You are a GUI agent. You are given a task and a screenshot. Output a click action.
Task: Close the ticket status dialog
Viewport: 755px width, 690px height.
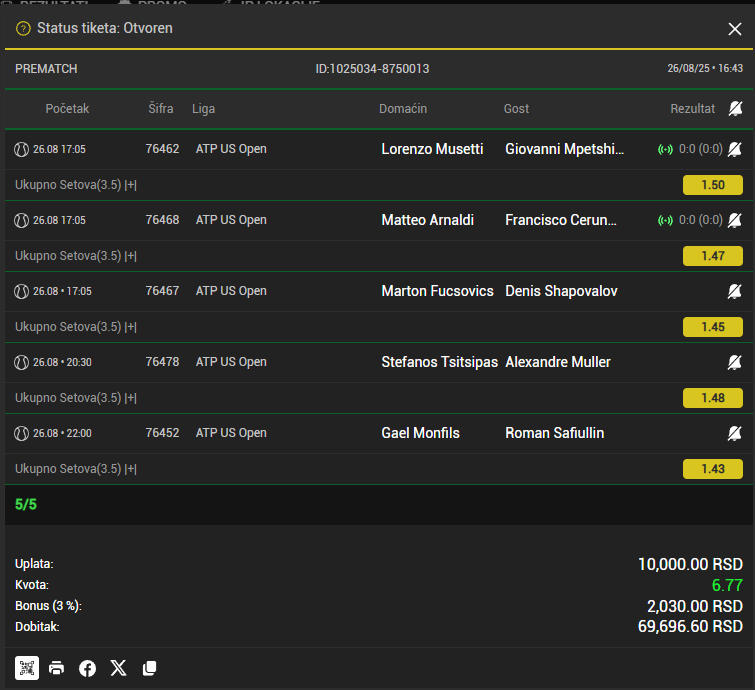[734, 29]
